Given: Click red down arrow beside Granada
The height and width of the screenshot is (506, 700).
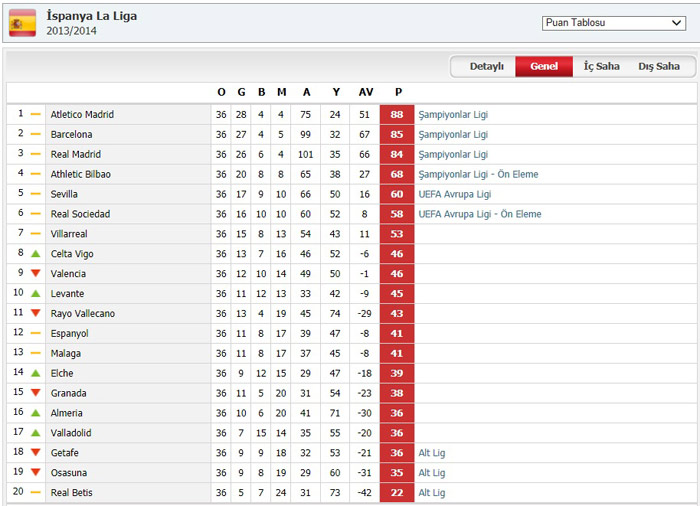Looking at the screenshot, I should pos(36,393).
